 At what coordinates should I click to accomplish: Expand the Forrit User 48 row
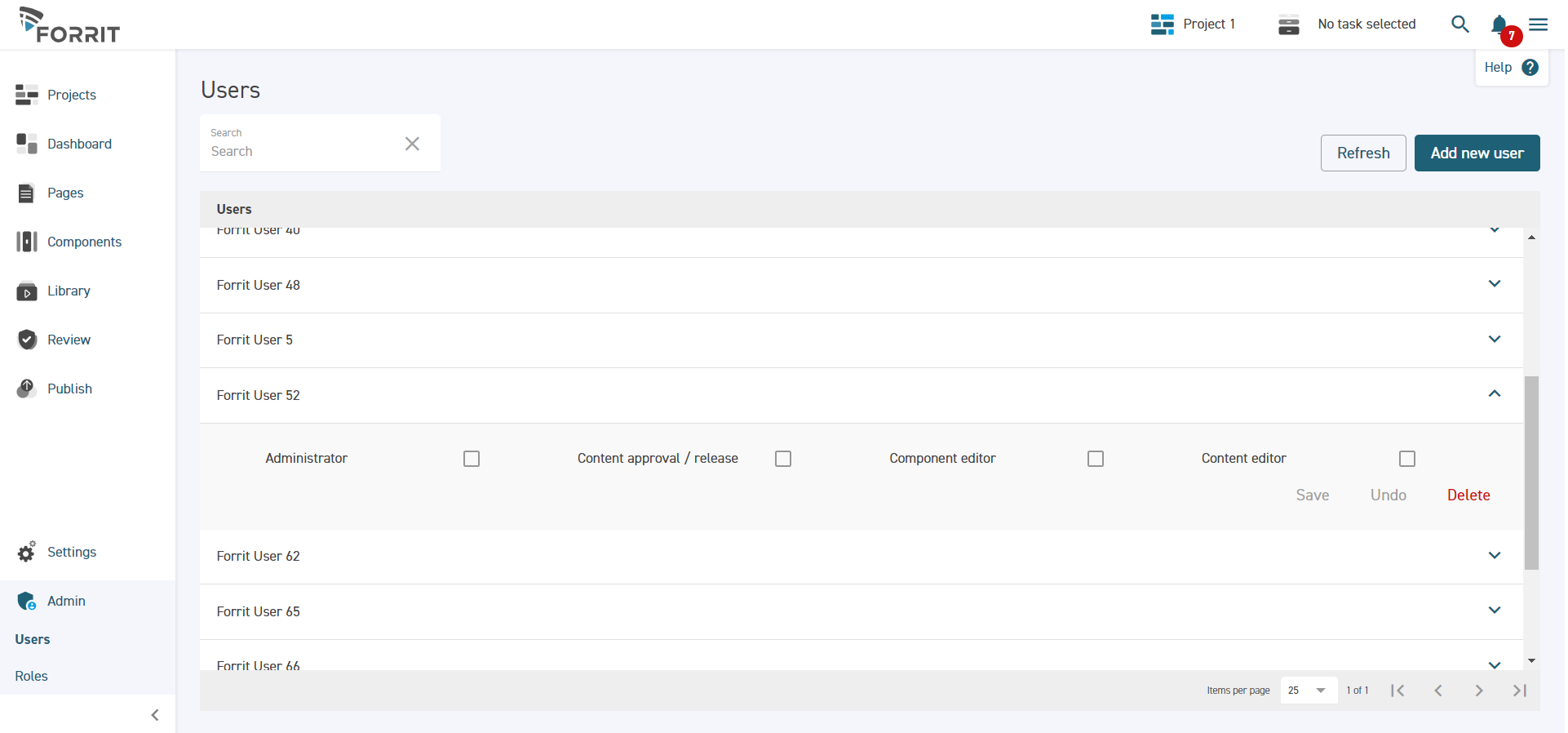point(1495,284)
